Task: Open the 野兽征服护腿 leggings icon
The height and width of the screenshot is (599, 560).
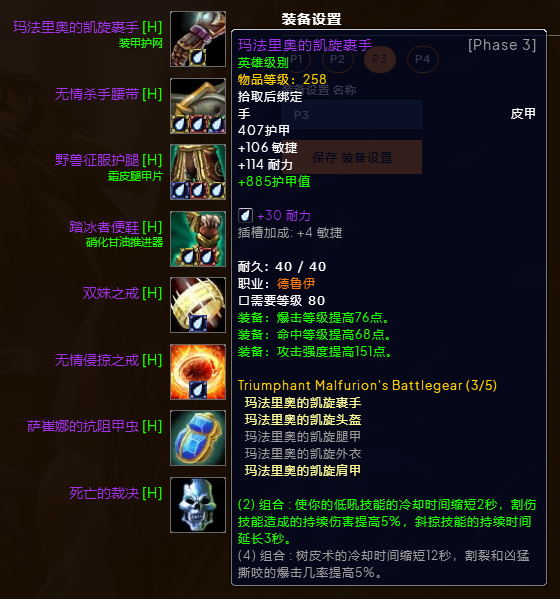Action: tap(198, 172)
